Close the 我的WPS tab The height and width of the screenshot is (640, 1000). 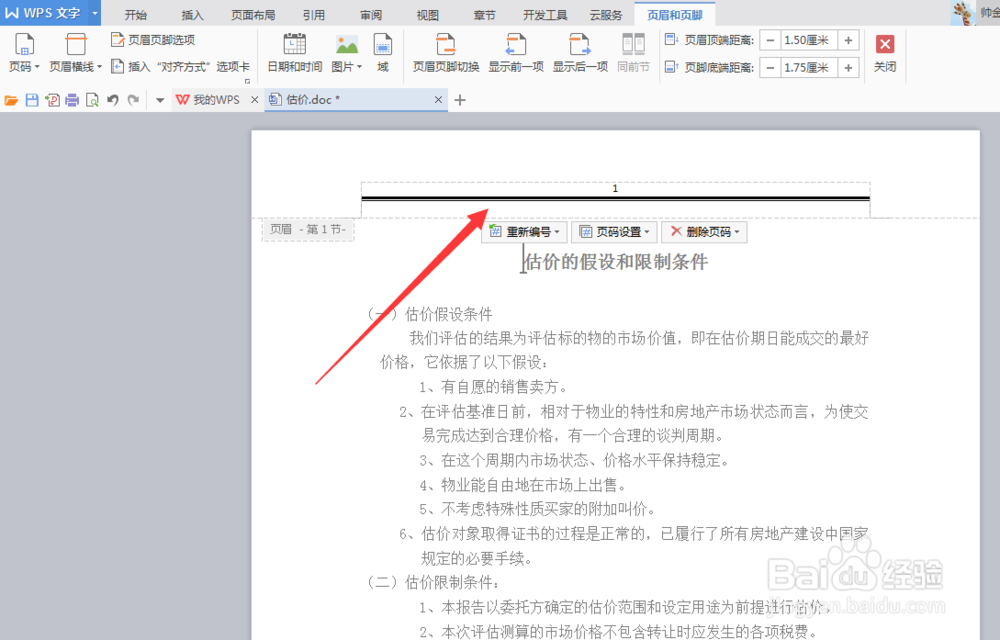[x=254, y=100]
